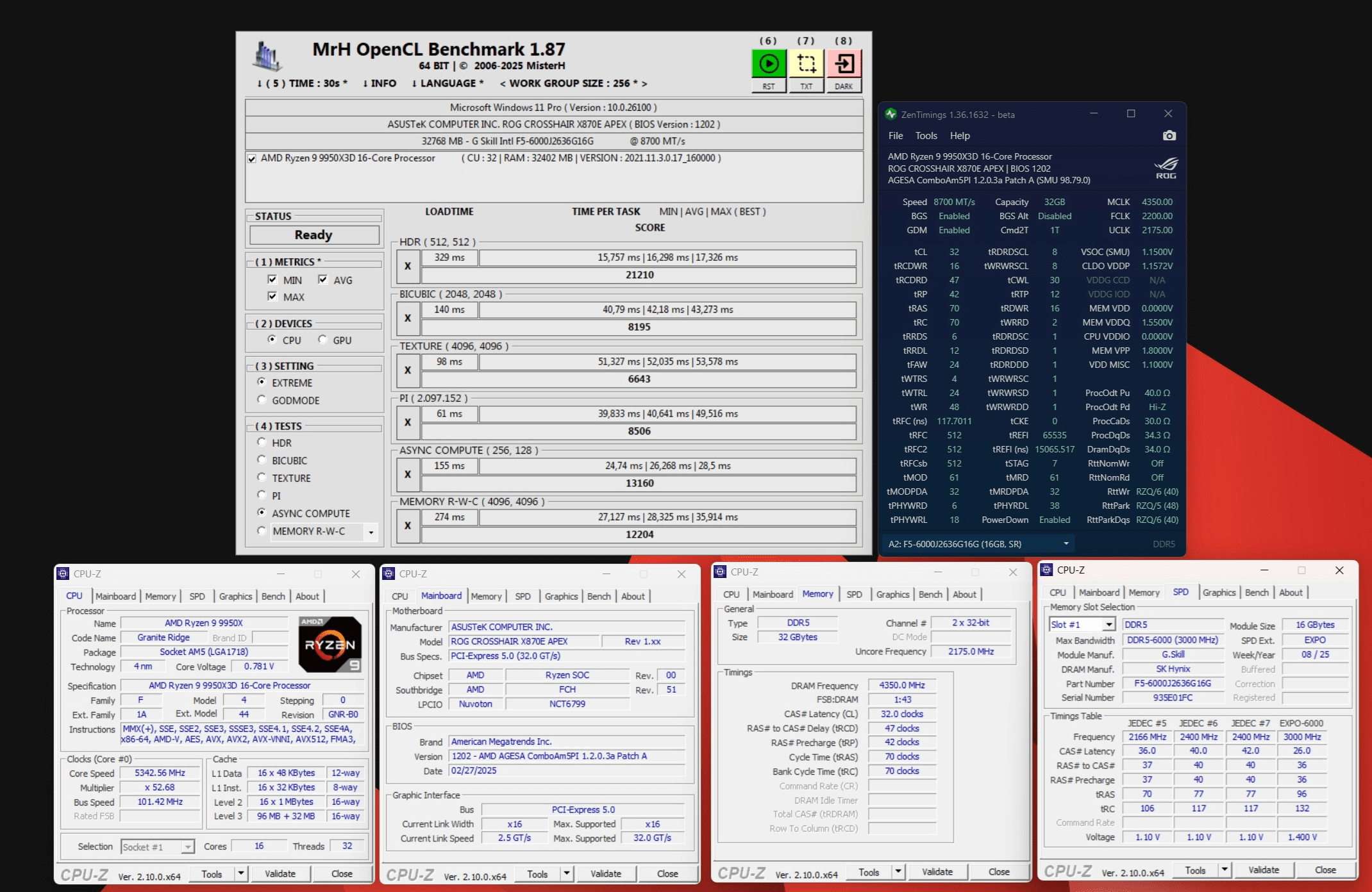Image resolution: width=1372 pixels, height=892 pixels.
Task: Increase work group size with right arrow
Action: point(644,83)
